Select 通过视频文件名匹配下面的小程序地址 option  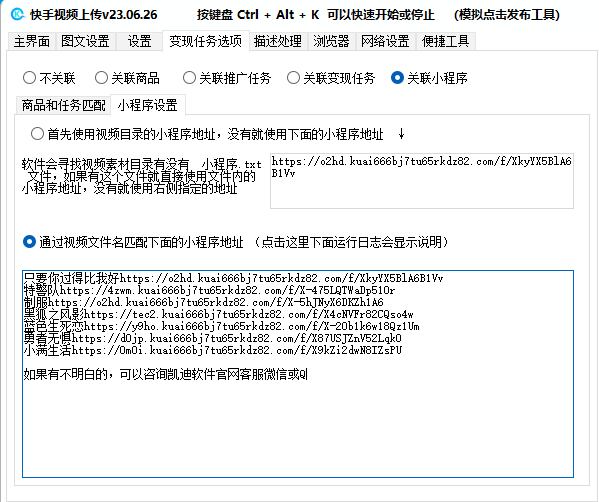[133, 242]
